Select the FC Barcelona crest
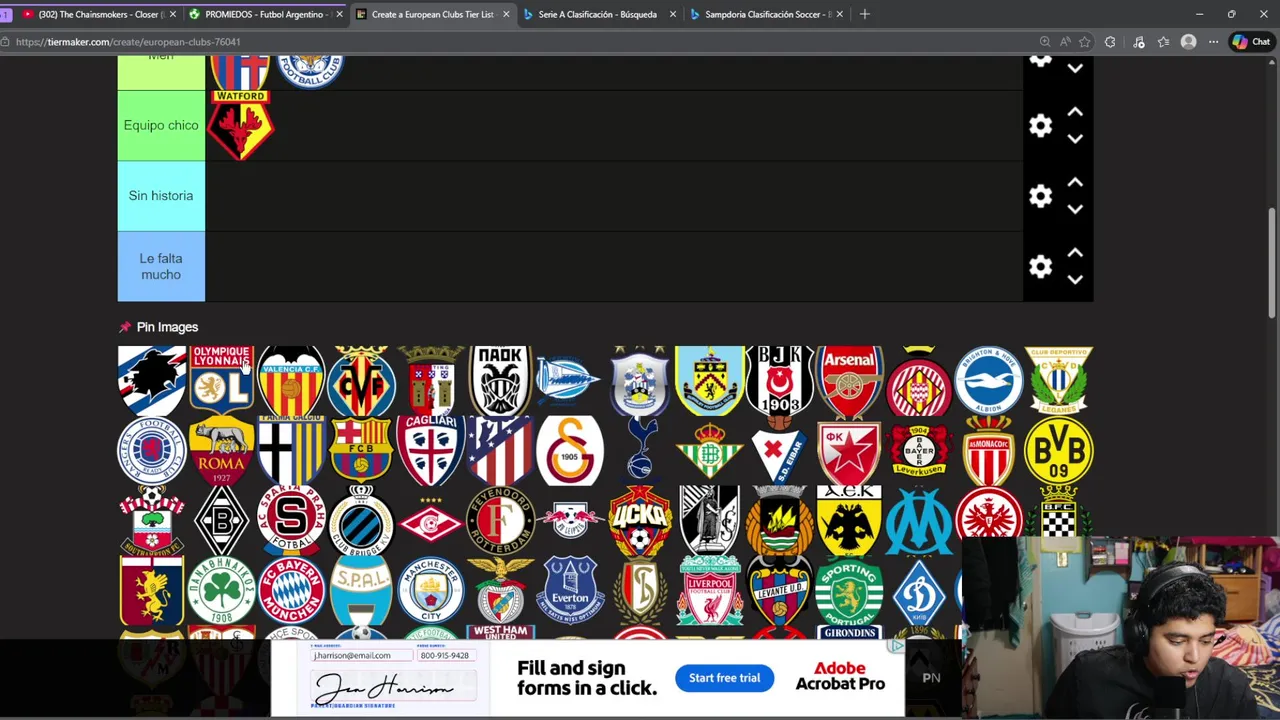 click(x=361, y=451)
